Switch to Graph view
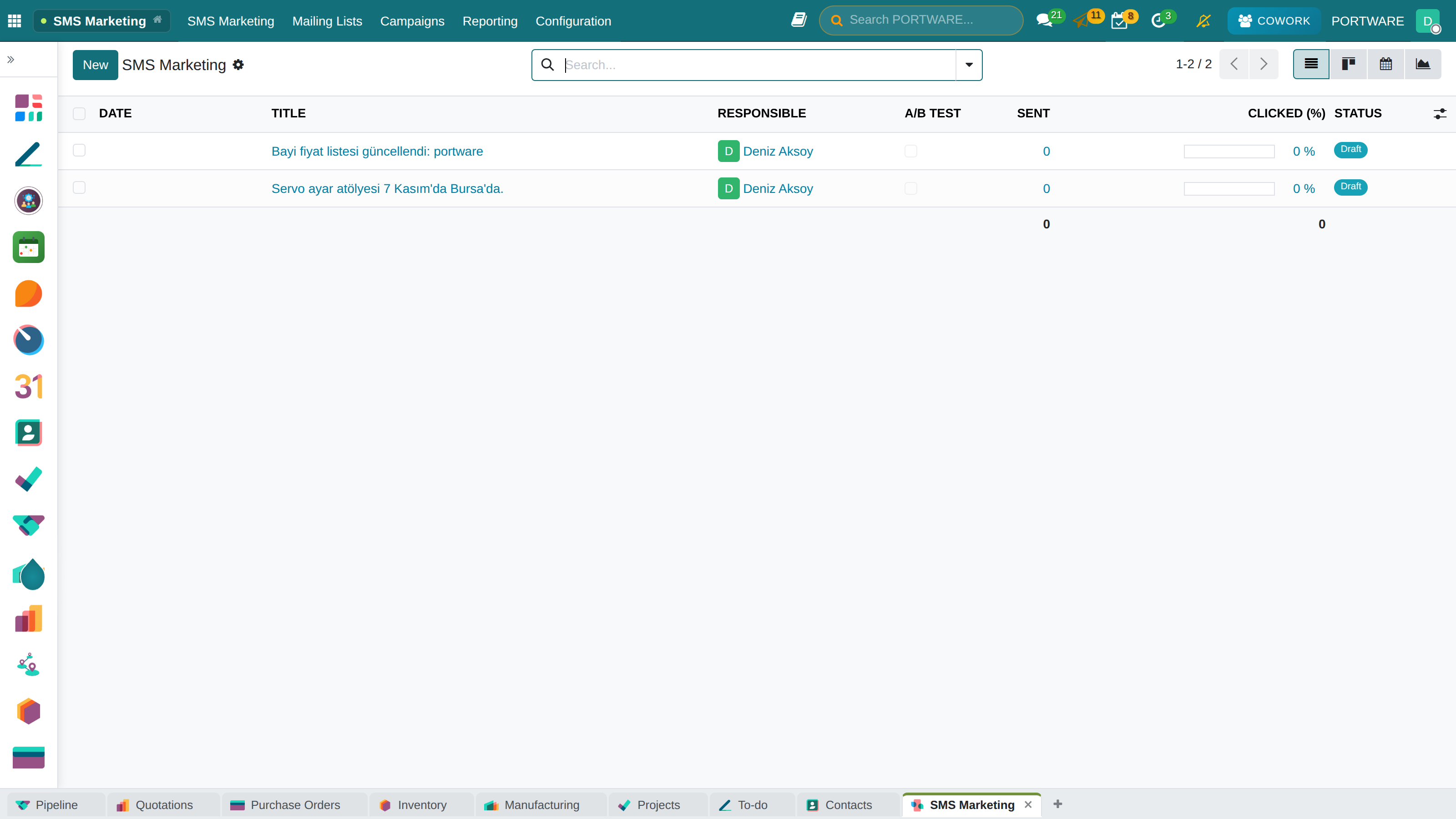The width and height of the screenshot is (1456, 819). [x=1423, y=64]
